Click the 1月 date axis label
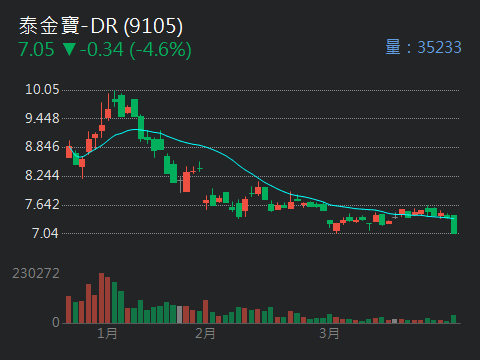Screen dimensions: 480x360 click(107, 333)
